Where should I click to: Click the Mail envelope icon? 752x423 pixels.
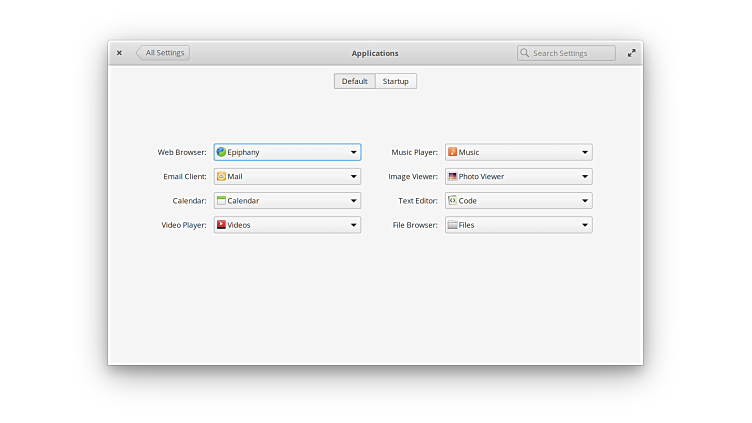click(221, 177)
